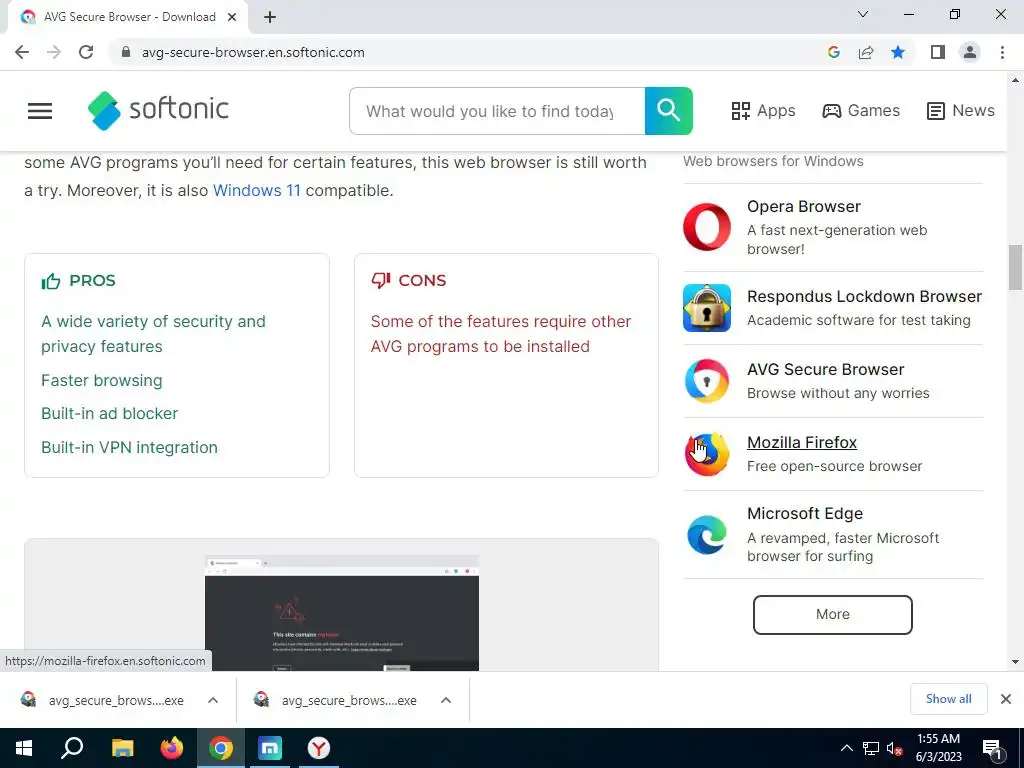
Task: Click the More browsers button
Action: click(x=833, y=615)
